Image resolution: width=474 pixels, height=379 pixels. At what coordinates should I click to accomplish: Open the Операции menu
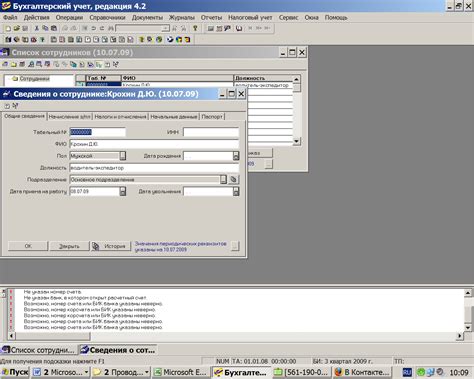(69, 18)
